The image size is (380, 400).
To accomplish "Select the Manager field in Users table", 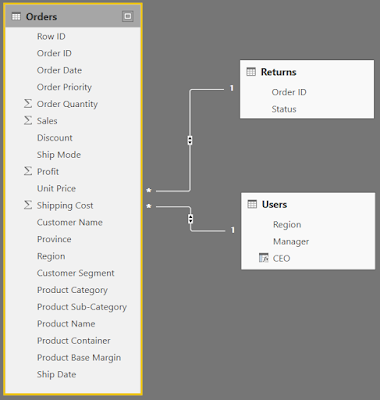I will [x=291, y=241].
